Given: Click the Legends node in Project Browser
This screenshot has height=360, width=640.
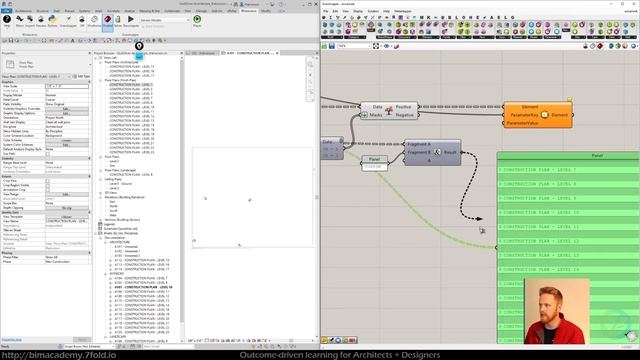Looking at the screenshot, I should (x=109, y=224).
